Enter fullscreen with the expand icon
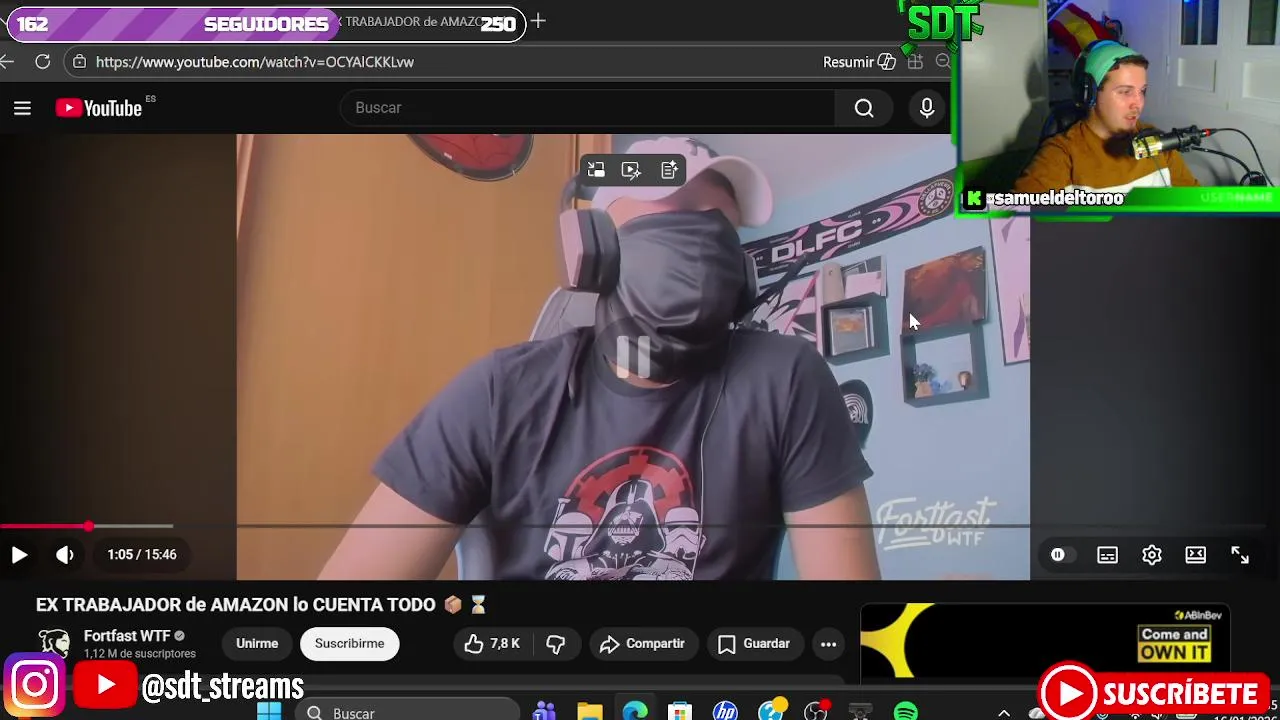Viewport: 1280px width, 720px height. click(x=1240, y=555)
